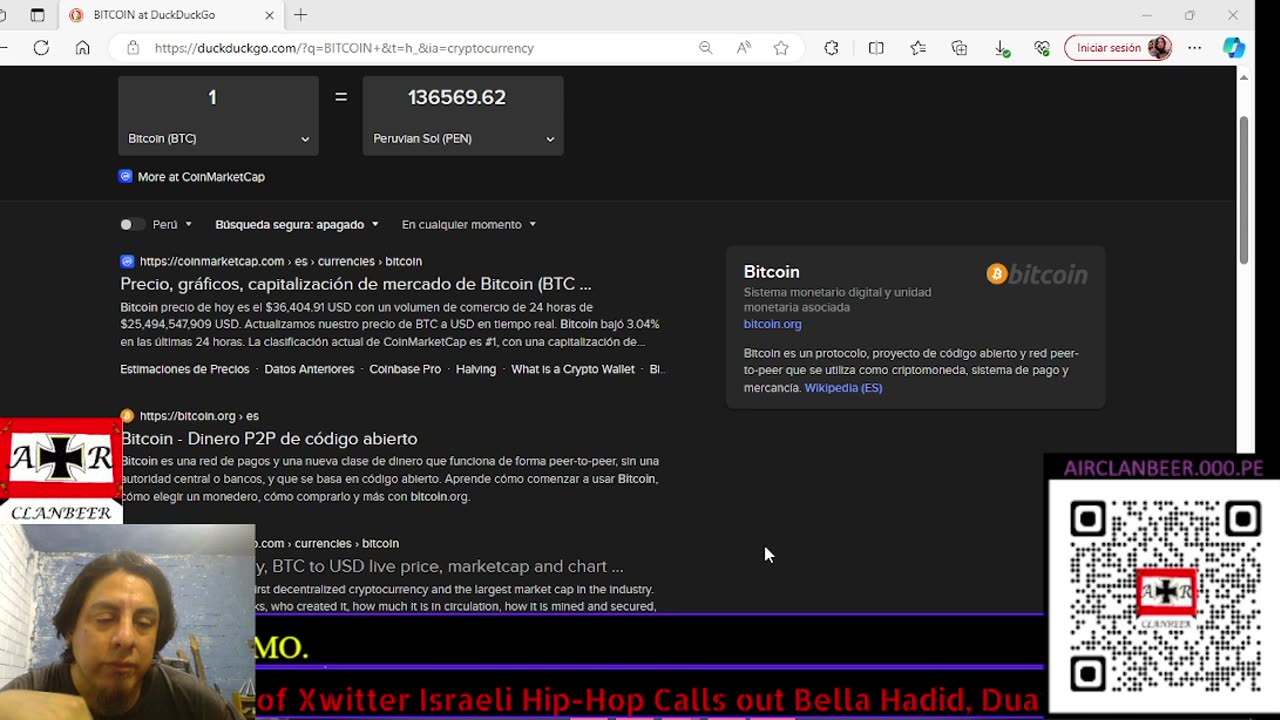This screenshot has height=720, width=1280.
Task: Click bitcoin.org favicon in result
Action: 127,416
